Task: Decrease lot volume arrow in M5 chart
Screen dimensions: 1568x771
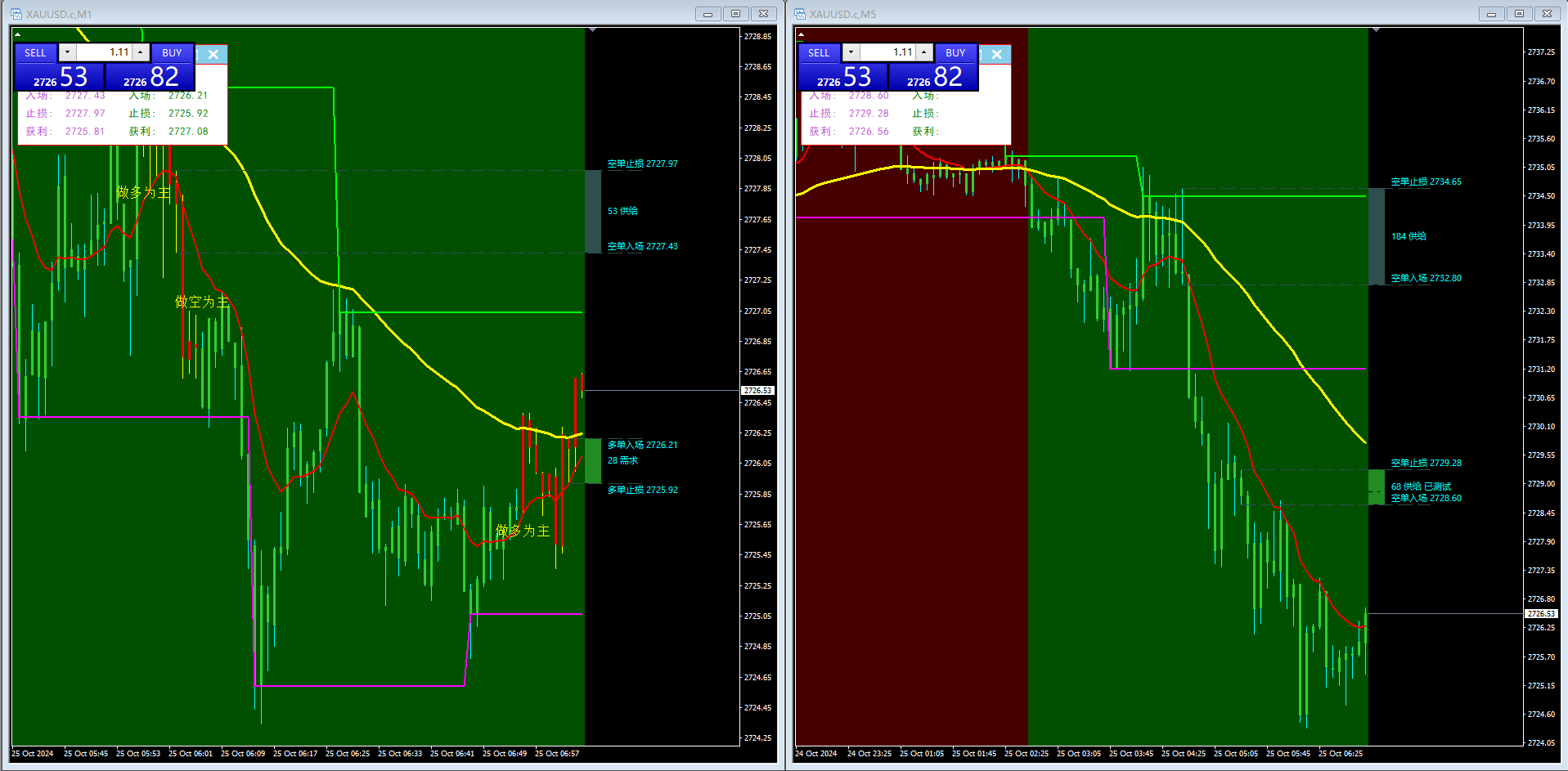Action: [851, 52]
